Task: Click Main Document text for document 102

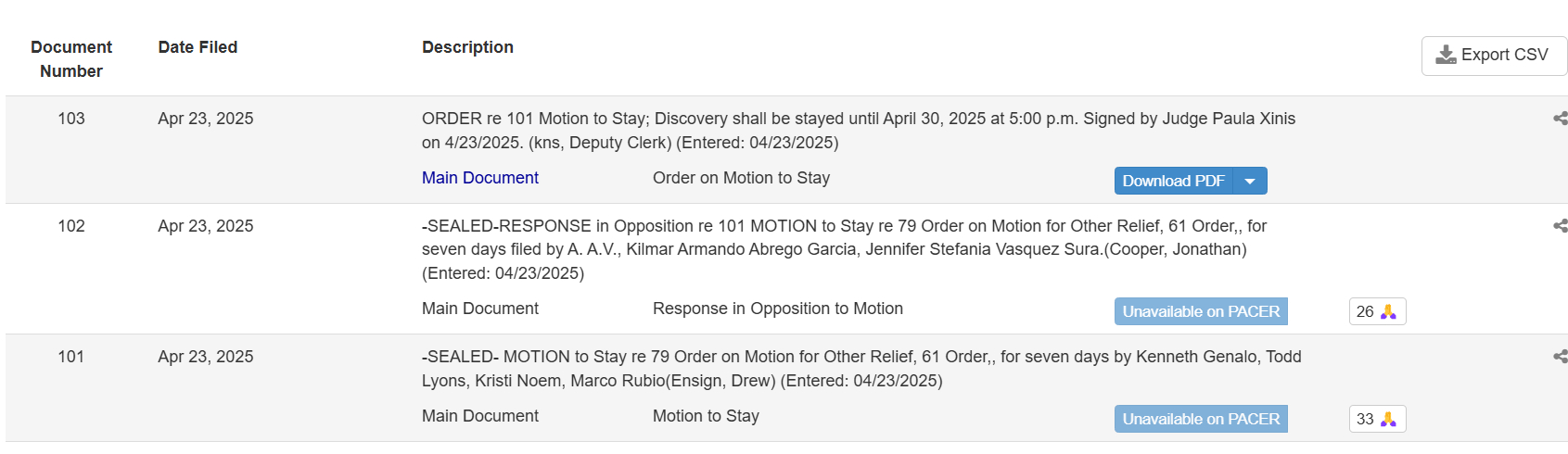Action: 479,309
